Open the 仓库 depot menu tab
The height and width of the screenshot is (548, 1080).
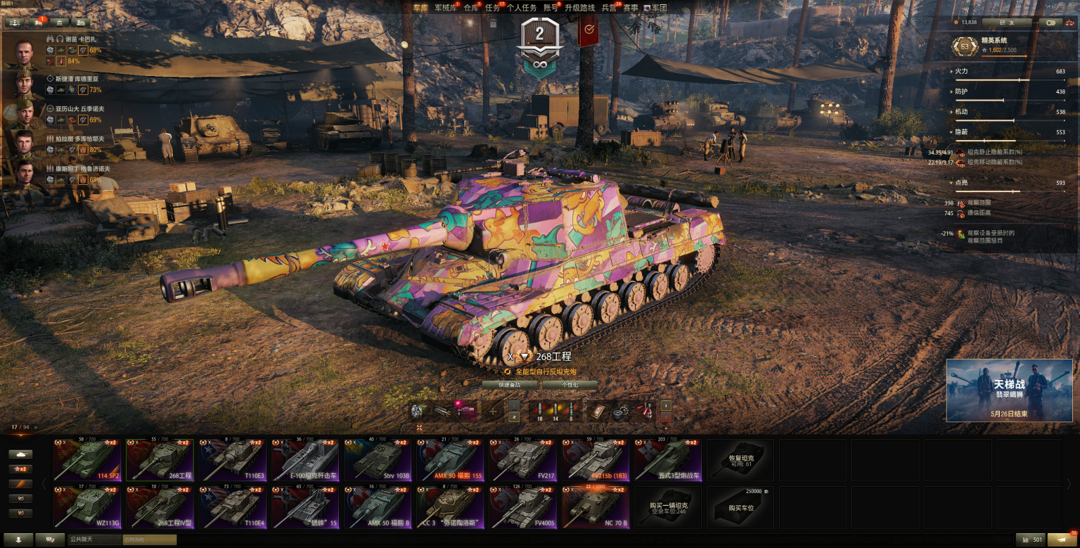tap(471, 8)
